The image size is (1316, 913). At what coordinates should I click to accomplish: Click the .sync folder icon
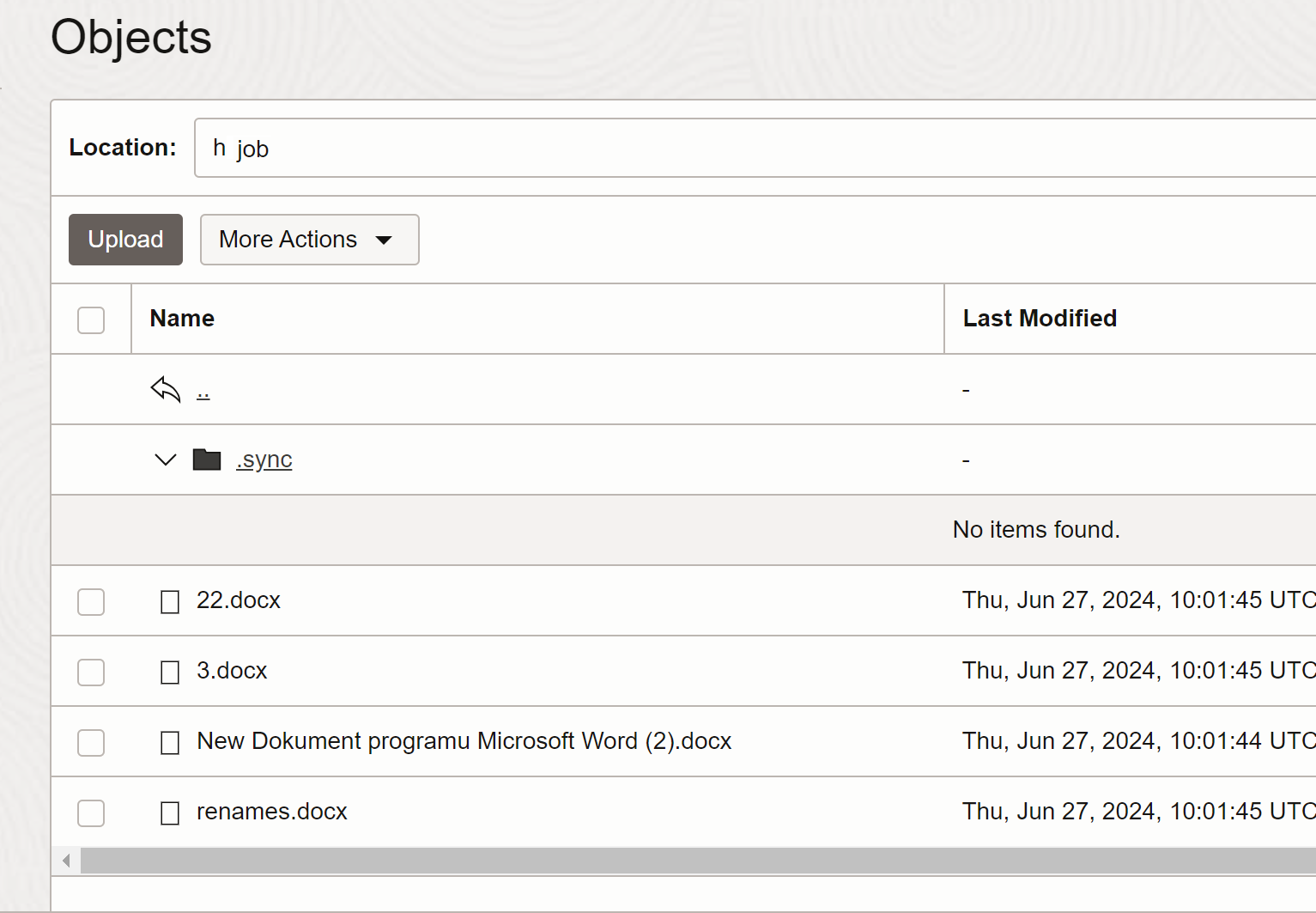pyautogui.click(x=207, y=460)
